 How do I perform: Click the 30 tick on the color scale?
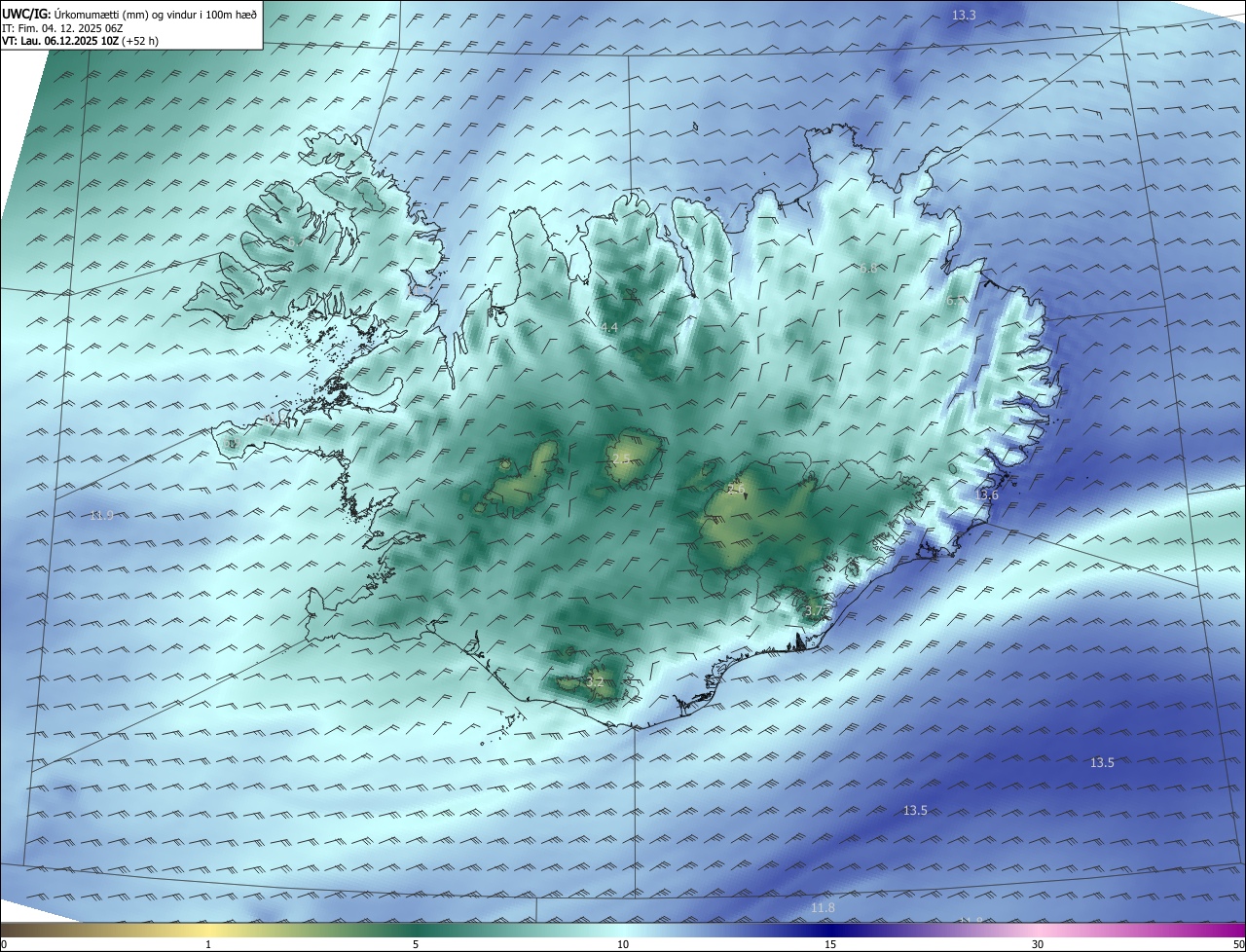point(1038,944)
